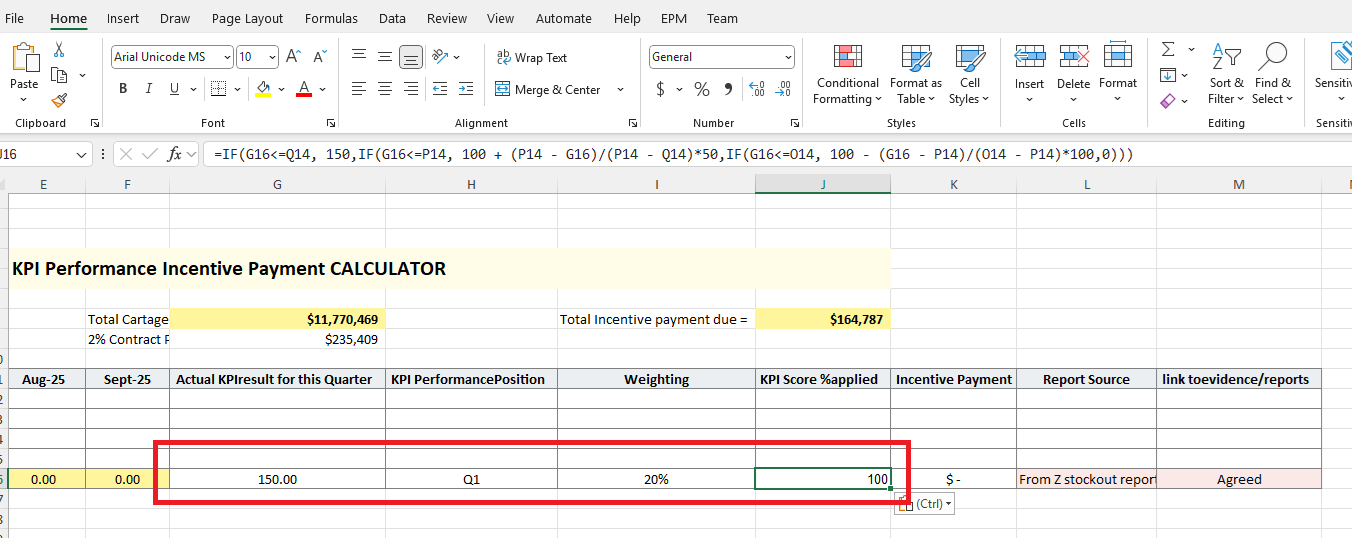Select cell showing $164,787
Screen dimensions: 1352x538
click(x=822, y=319)
